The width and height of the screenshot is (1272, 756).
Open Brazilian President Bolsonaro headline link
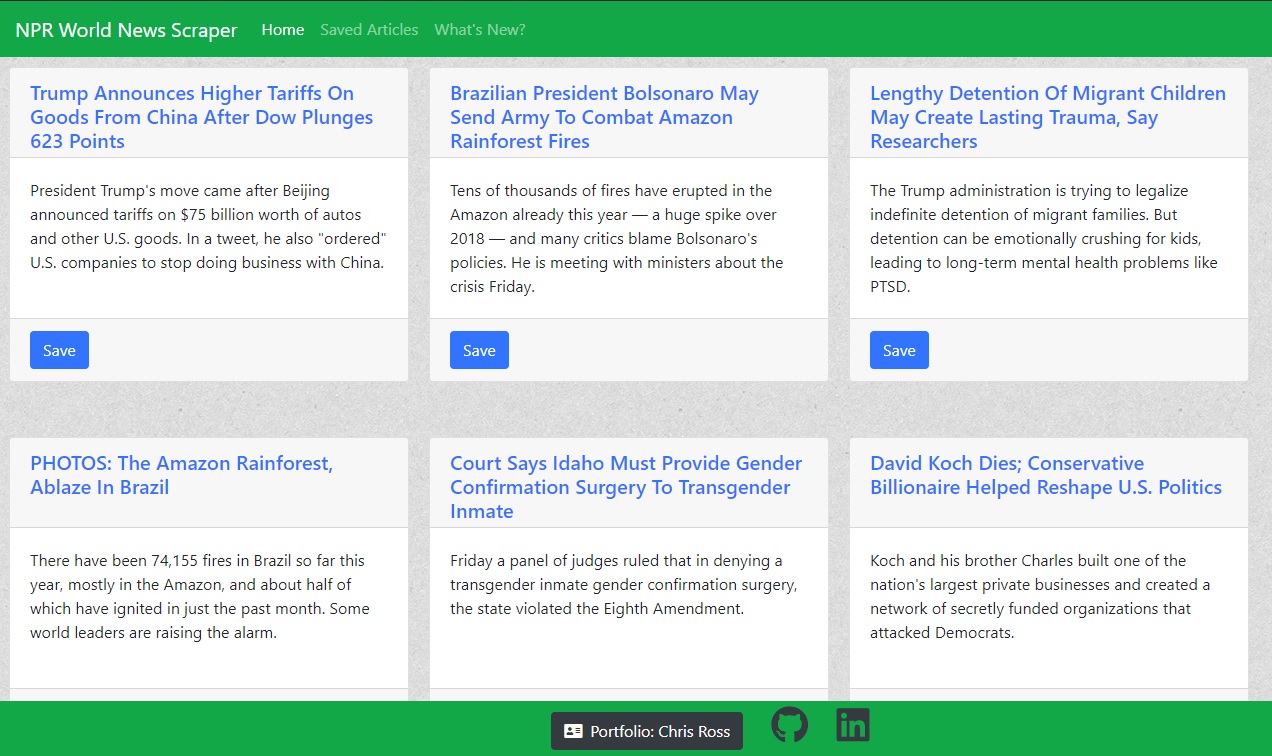click(x=604, y=117)
